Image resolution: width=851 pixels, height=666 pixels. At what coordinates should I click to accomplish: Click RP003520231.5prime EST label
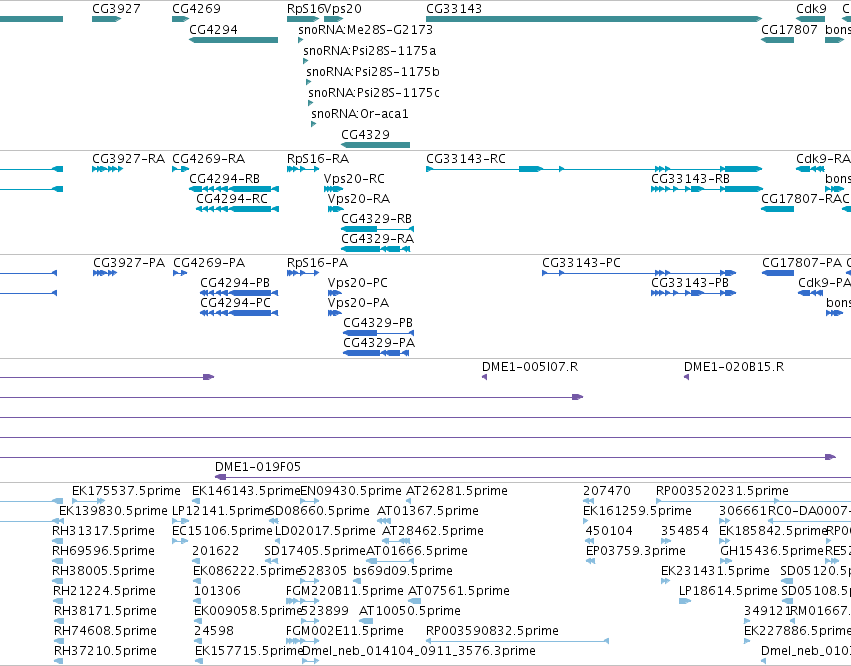pos(722,491)
